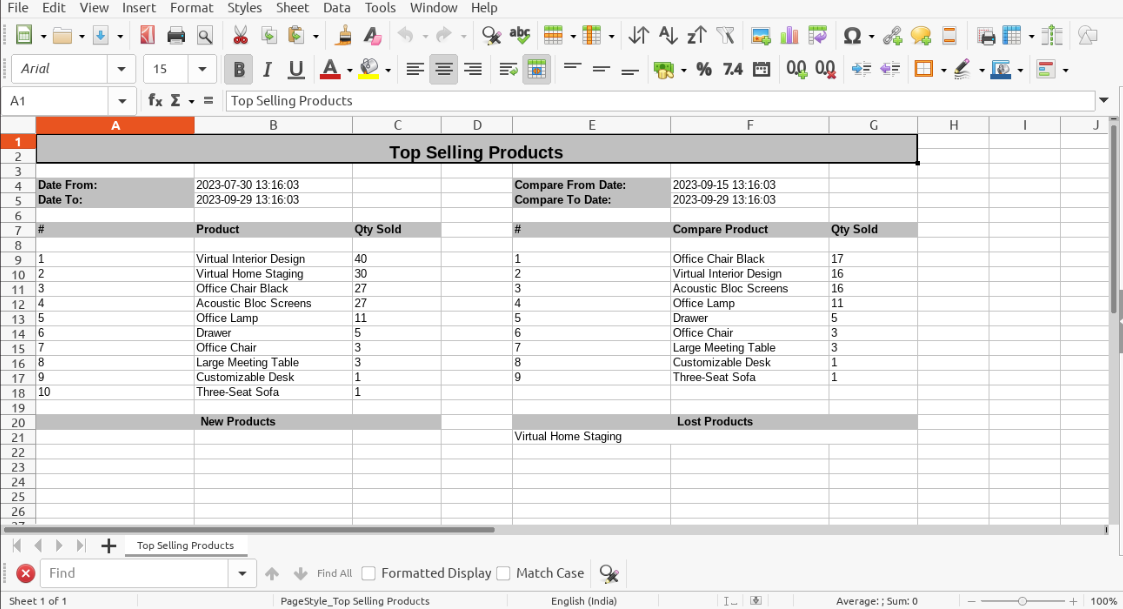
Task: Select the Top Selling Products sheet tab
Action: pos(185,545)
